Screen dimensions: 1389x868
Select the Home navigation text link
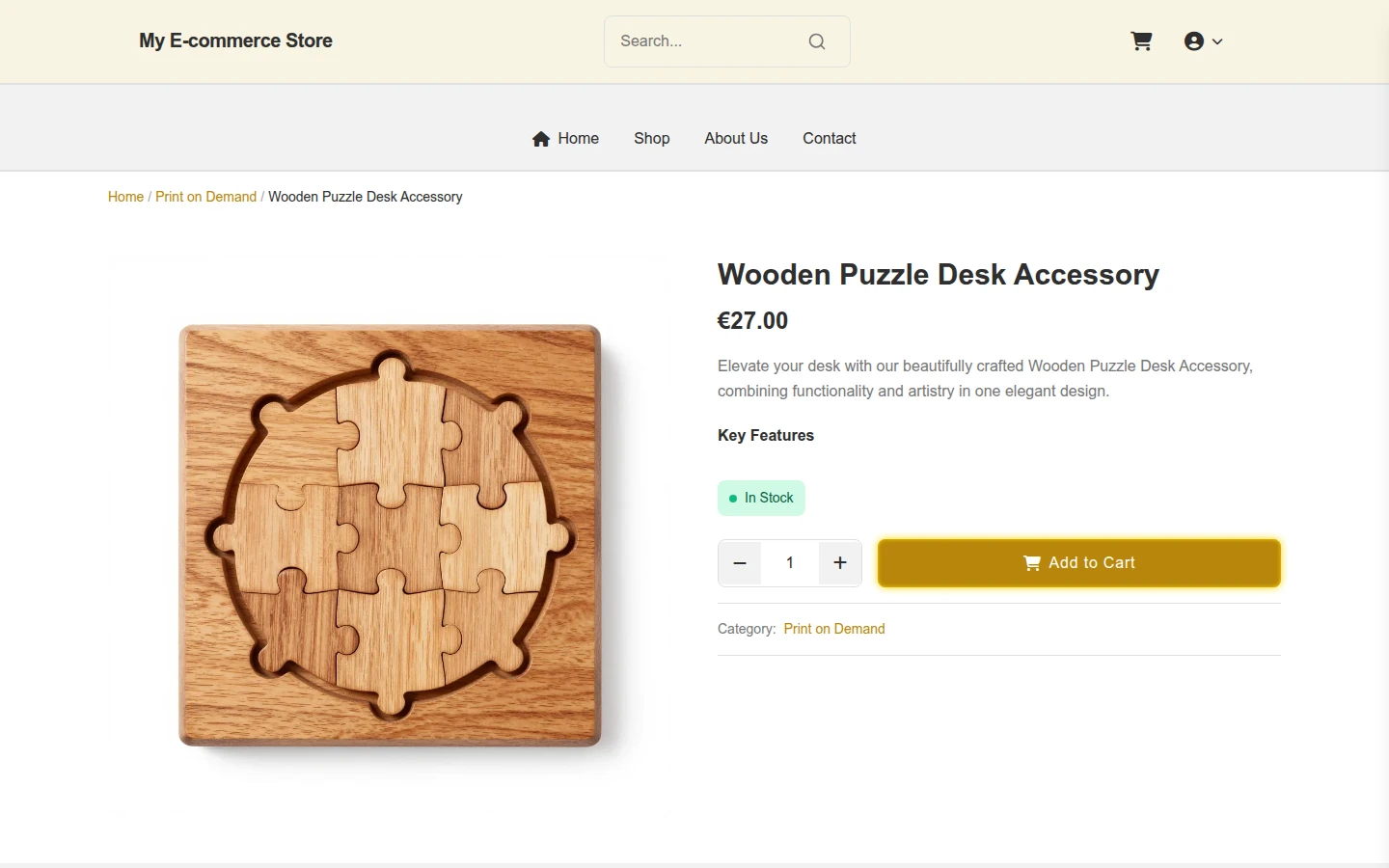click(x=579, y=139)
